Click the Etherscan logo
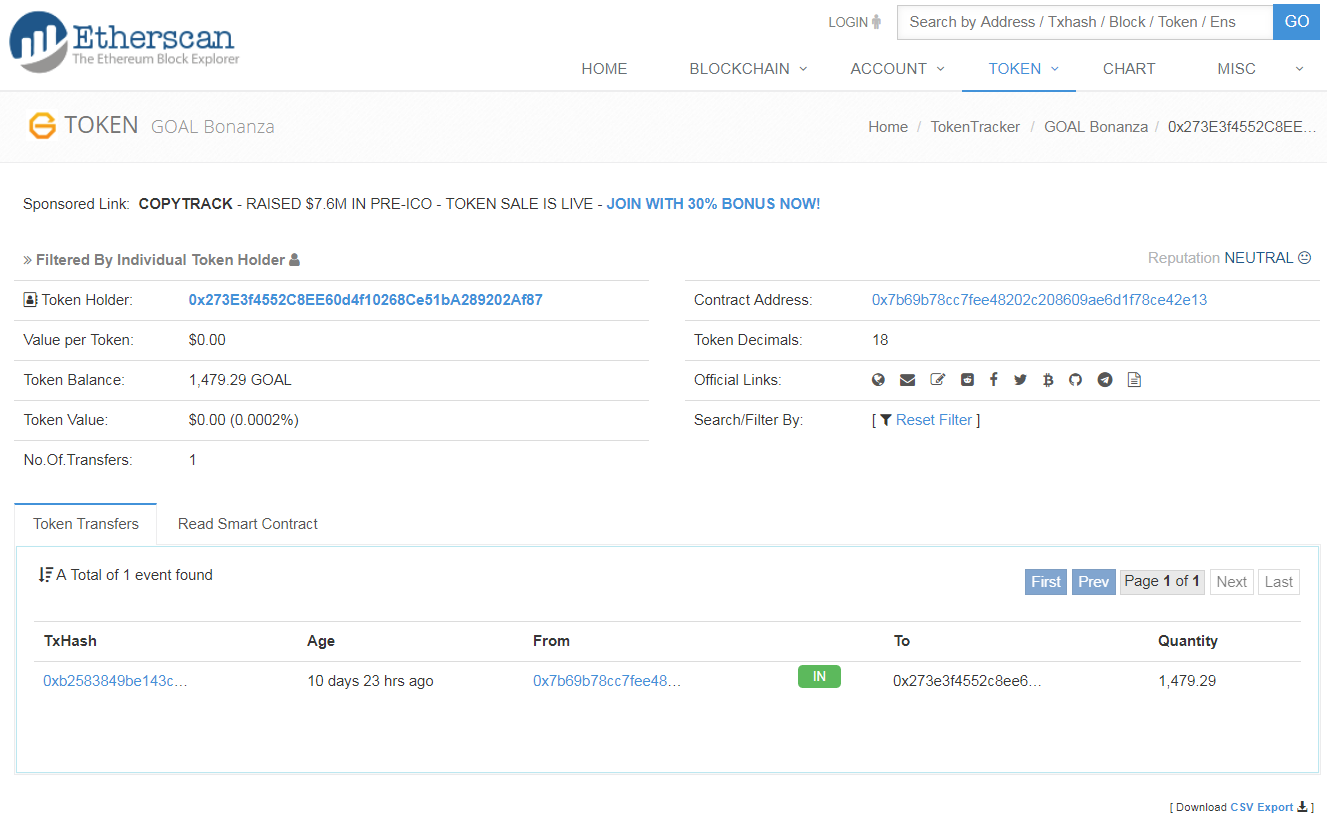Viewport: 1327px width, 821px height. 125,42
